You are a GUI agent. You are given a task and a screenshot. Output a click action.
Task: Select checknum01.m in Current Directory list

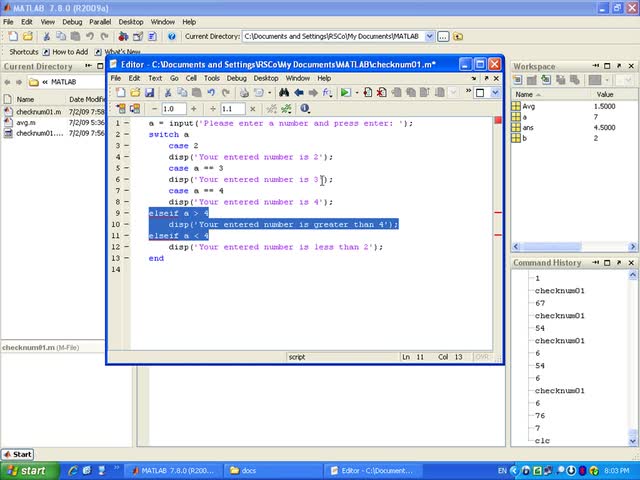tap(38, 112)
